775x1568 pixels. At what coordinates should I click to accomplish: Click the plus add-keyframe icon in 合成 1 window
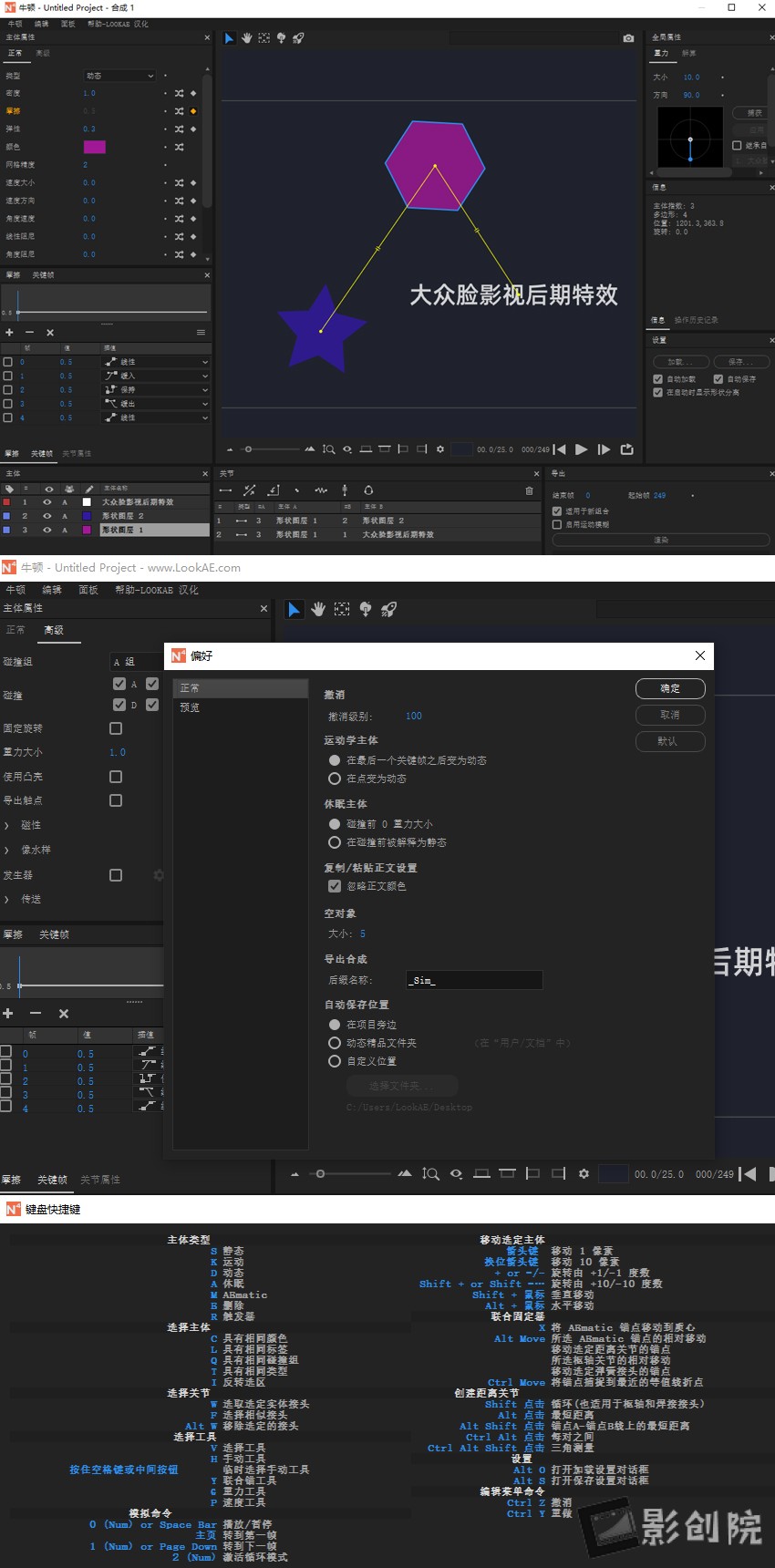[x=9, y=333]
